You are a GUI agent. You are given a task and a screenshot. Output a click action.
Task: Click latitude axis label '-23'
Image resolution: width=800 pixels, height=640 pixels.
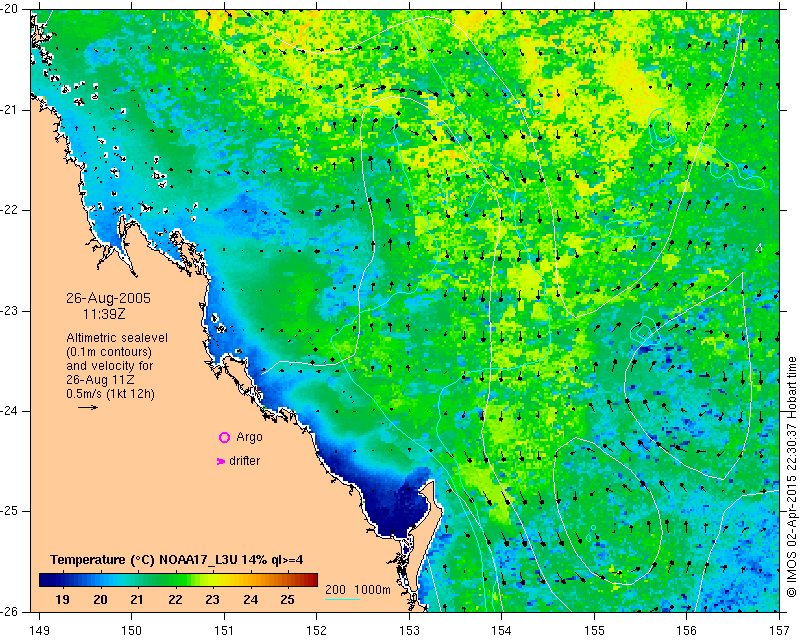[x=10, y=311]
